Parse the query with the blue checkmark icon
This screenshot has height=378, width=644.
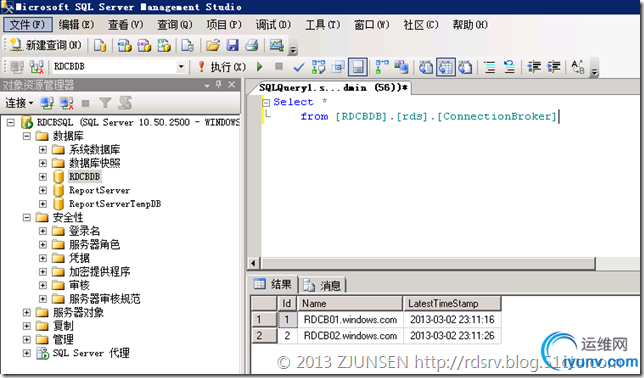point(299,67)
